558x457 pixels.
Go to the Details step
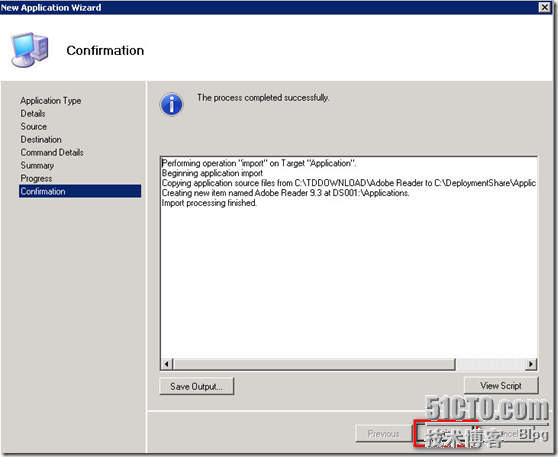tap(33, 114)
